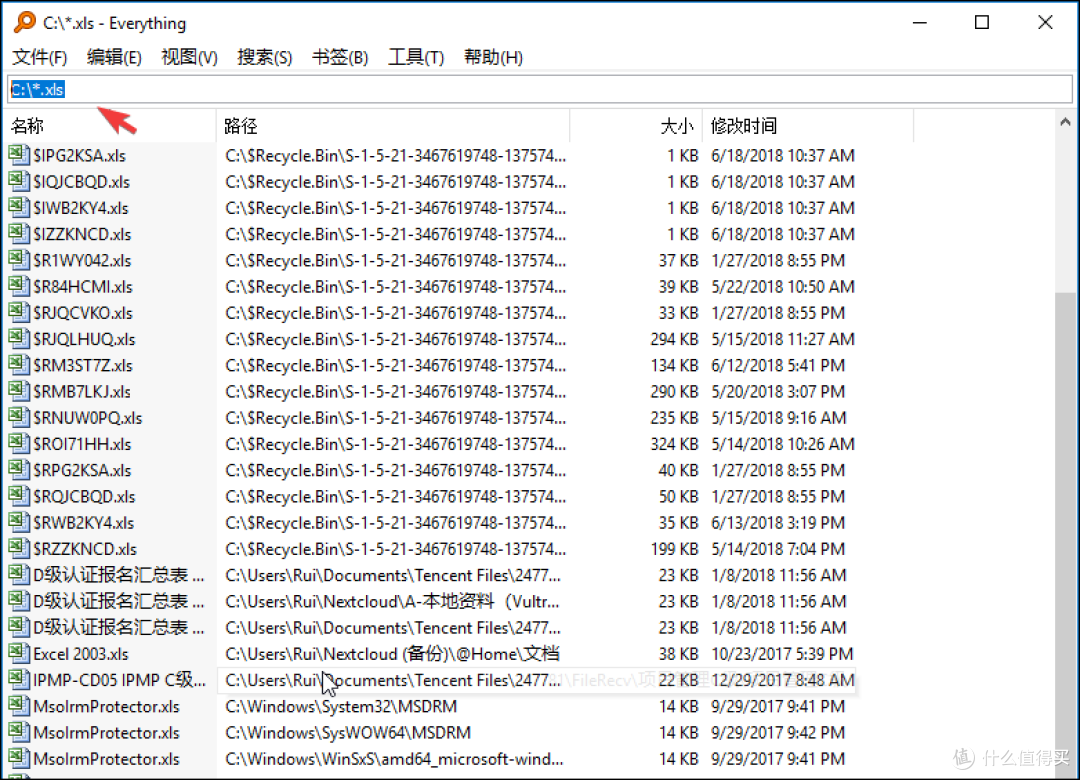1080x780 pixels.
Task: Click path C:\Windows\SysWOW64\MSDRM
Action: tap(348, 732)
